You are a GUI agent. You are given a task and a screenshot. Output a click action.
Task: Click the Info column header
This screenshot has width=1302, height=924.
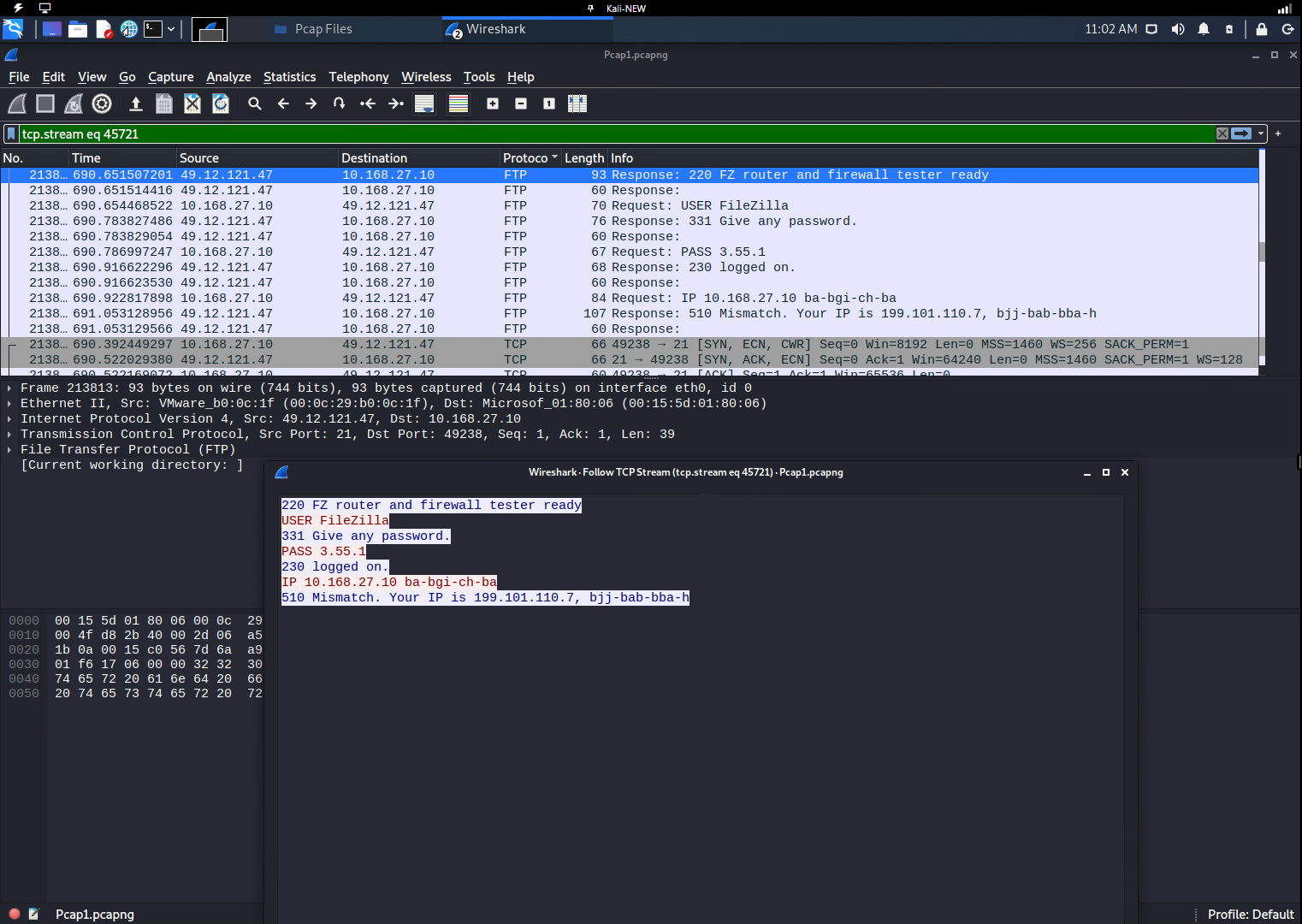click(932, 158)
